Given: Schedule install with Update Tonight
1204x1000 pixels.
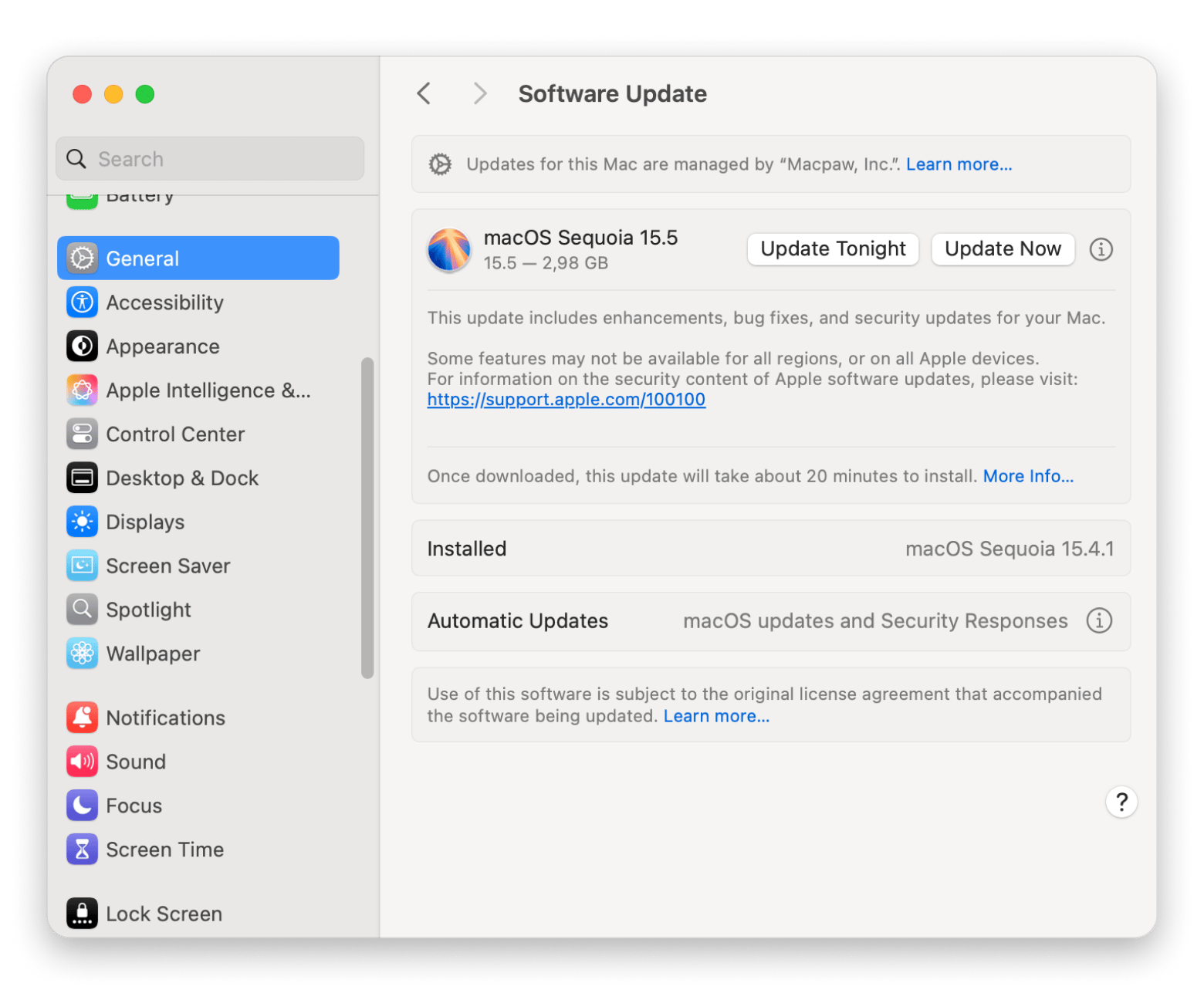Looking at the screenshot, I should click(x=833, y=249).
